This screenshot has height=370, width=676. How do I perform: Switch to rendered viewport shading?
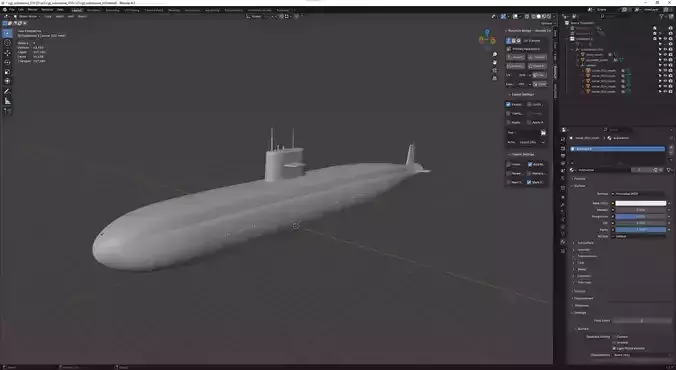pos(549,16)
